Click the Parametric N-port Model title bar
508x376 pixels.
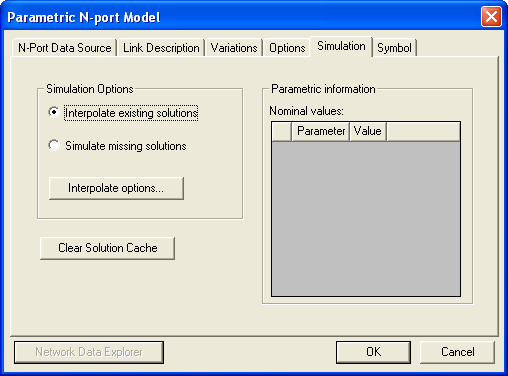[233, 17]
